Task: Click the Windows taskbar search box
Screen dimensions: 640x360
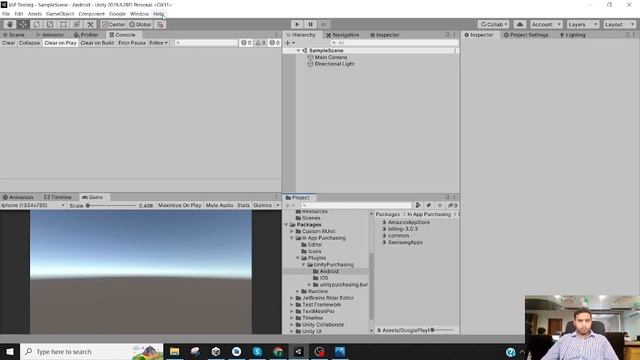Action: (x=91, y=352)
